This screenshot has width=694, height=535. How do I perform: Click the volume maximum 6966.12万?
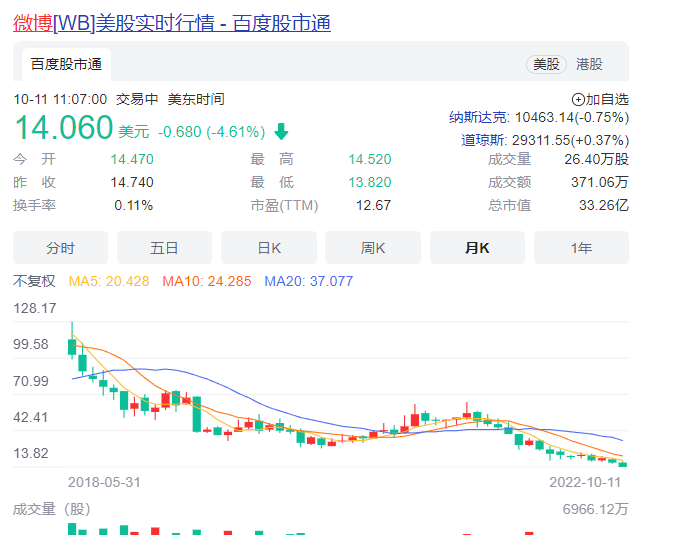595,509
